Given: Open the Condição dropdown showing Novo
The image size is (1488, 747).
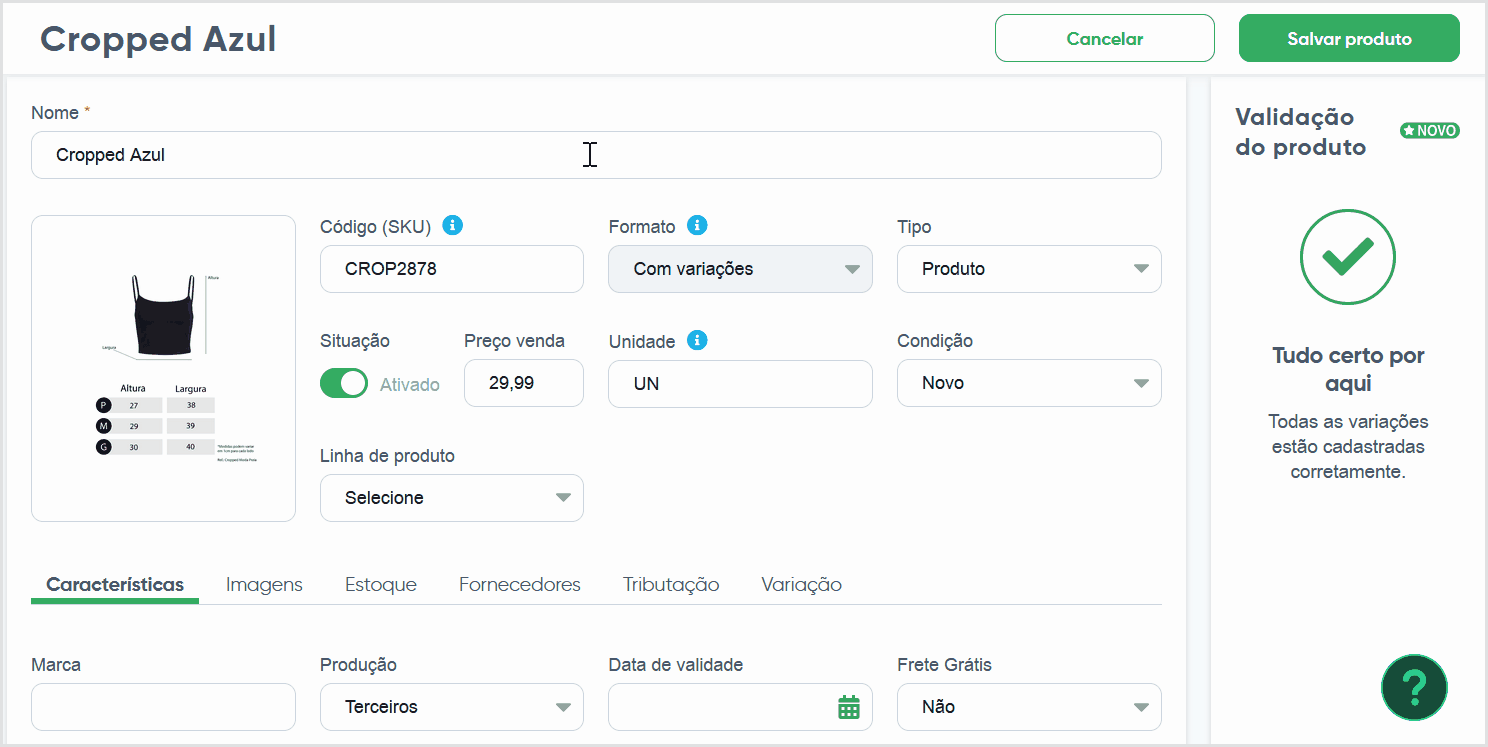Looking at the screenshot, I should pyautogui.click(x=1029, y=383).
